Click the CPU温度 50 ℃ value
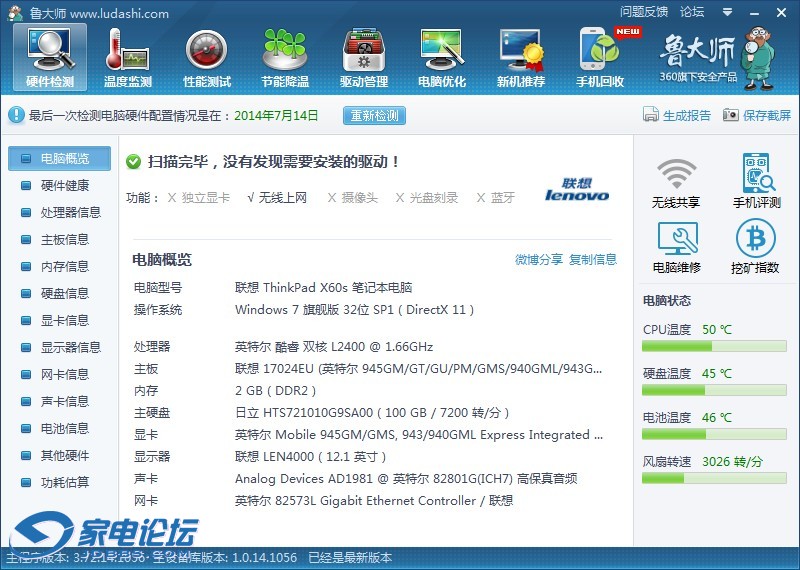Screen dimensions: 800x570 tap(717, 330)
